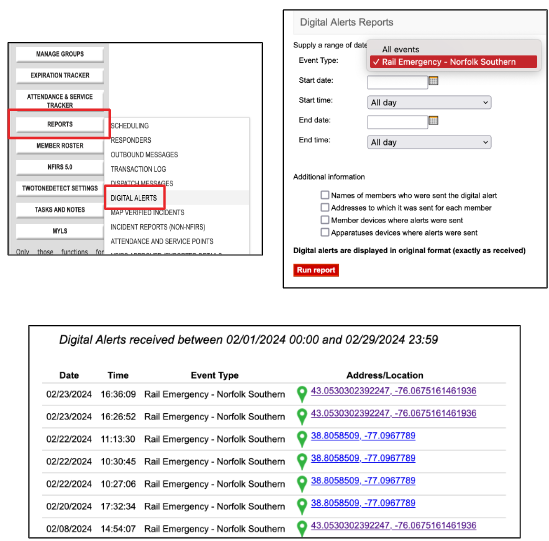Open the Member Roster button
The height and width of the screenshot is (541, 549).
point(60,146)
